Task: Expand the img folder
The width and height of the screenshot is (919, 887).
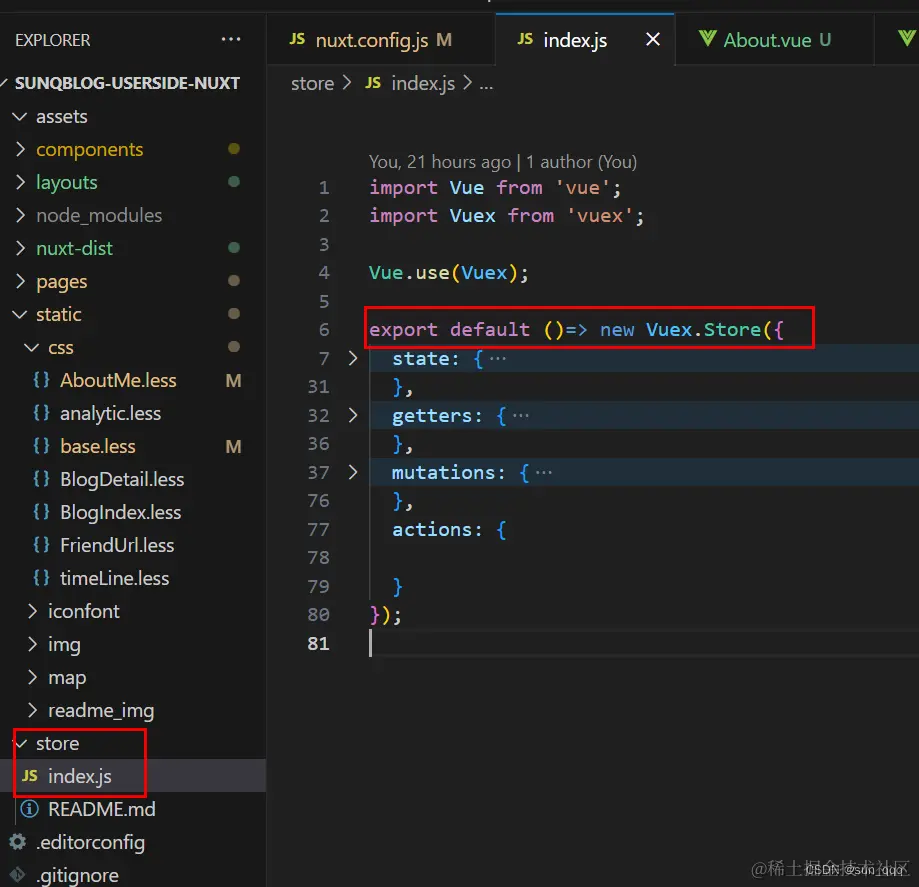Action: tap(32, 644)
